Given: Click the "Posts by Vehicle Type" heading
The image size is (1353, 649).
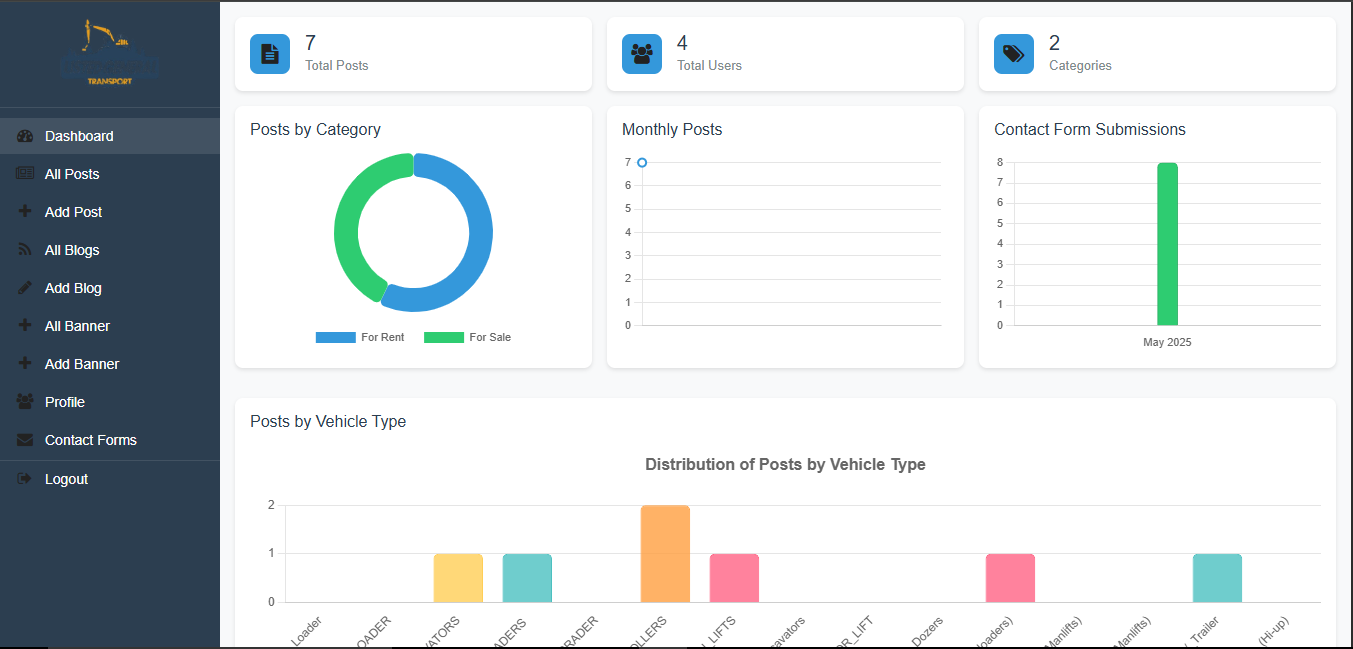Looking at the screenshot, I should (328, 422).
